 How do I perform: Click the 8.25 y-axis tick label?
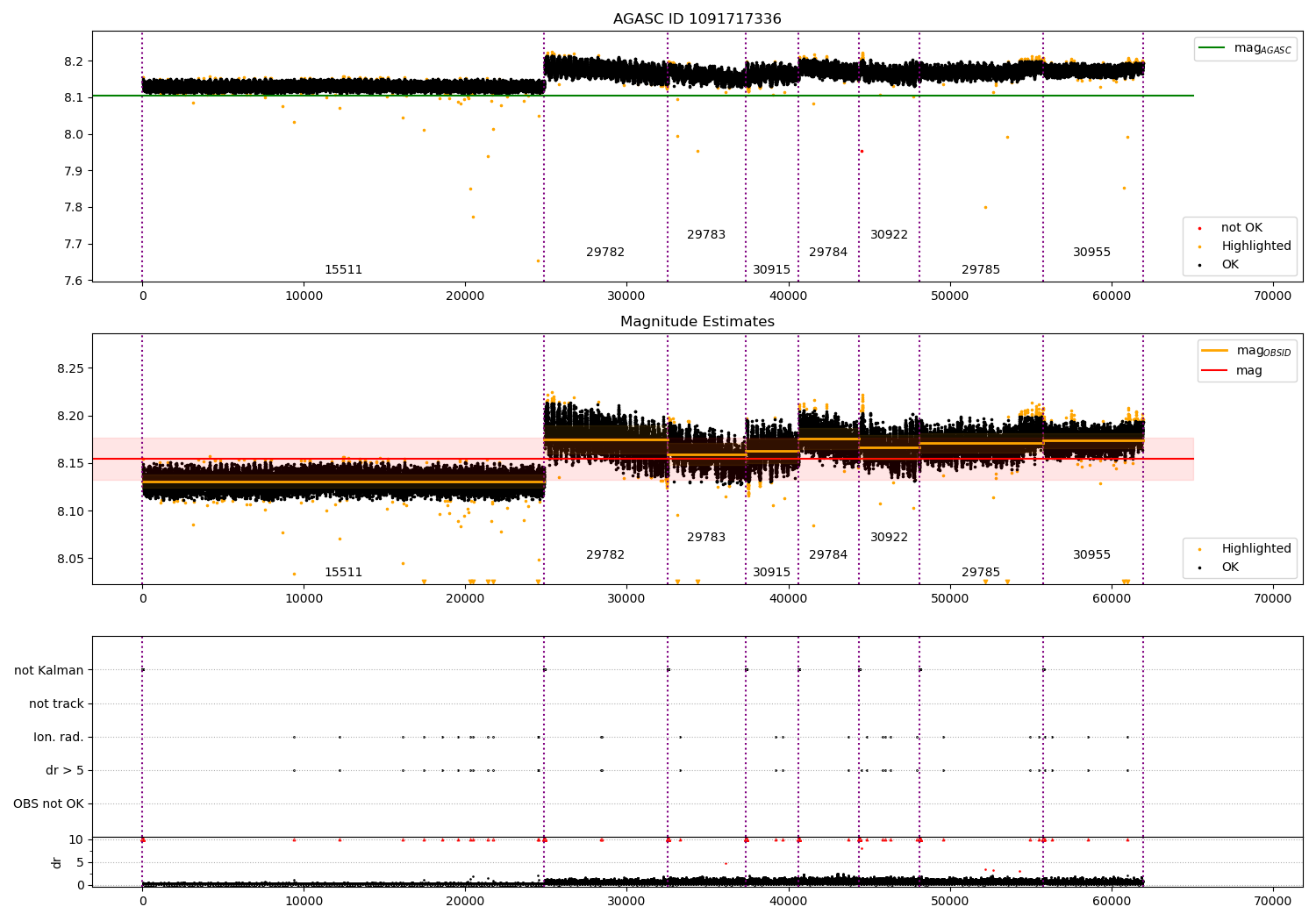70,368
